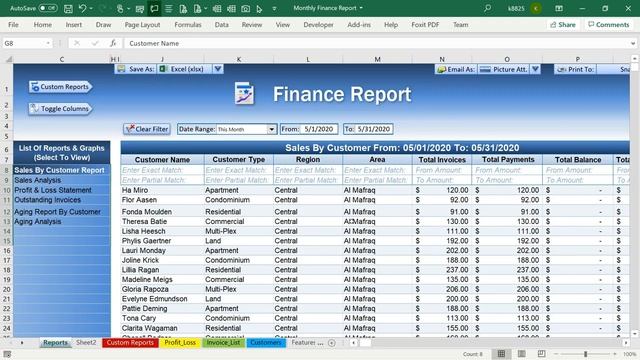Image resolution: width=640 pixels, height=360 pixels.
Task: Switch to Page Break Preview icon
Action: (x=541, y=354)
